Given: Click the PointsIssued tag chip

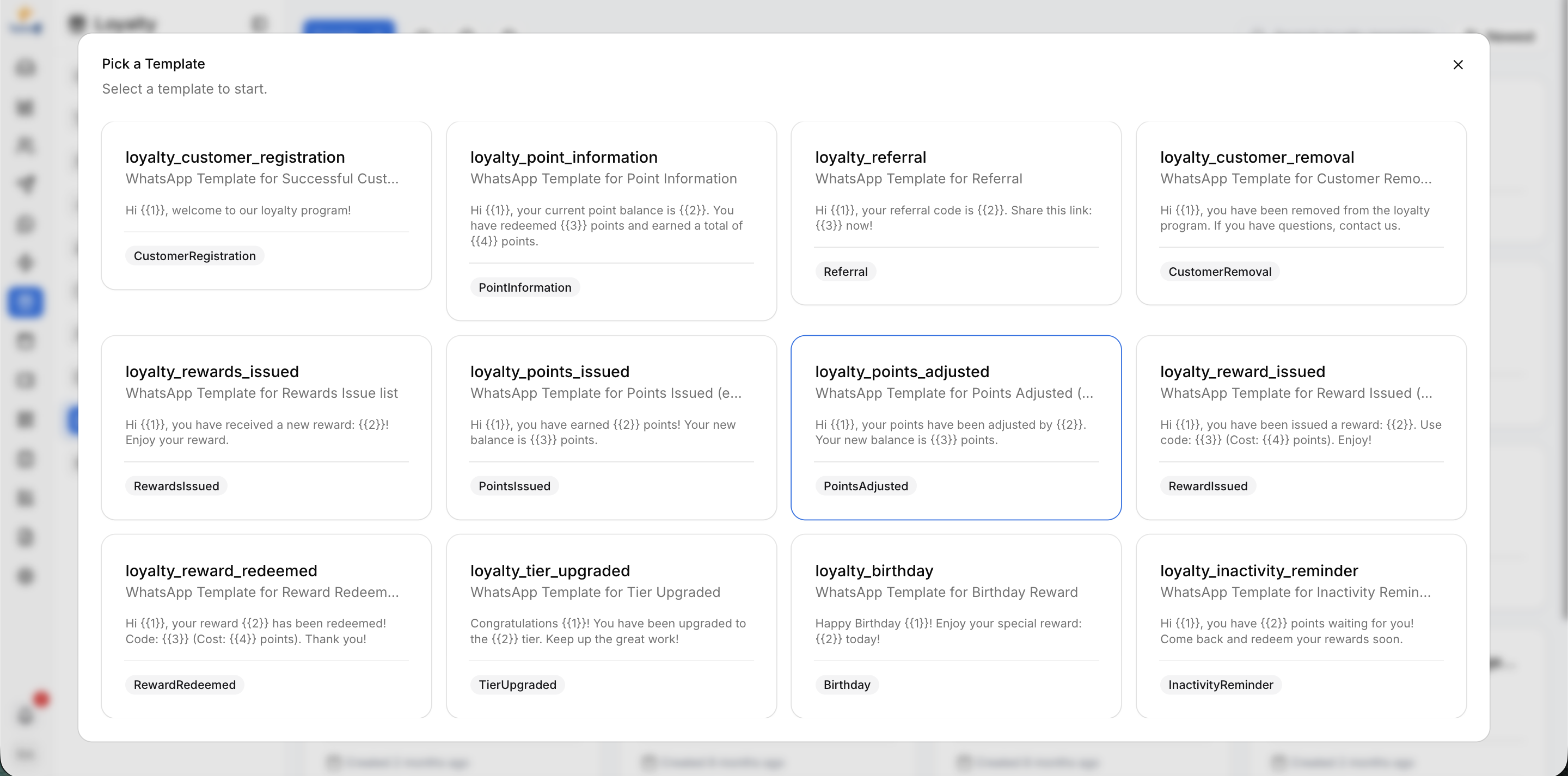Looking at the screenshot, I should click(514, 486).
